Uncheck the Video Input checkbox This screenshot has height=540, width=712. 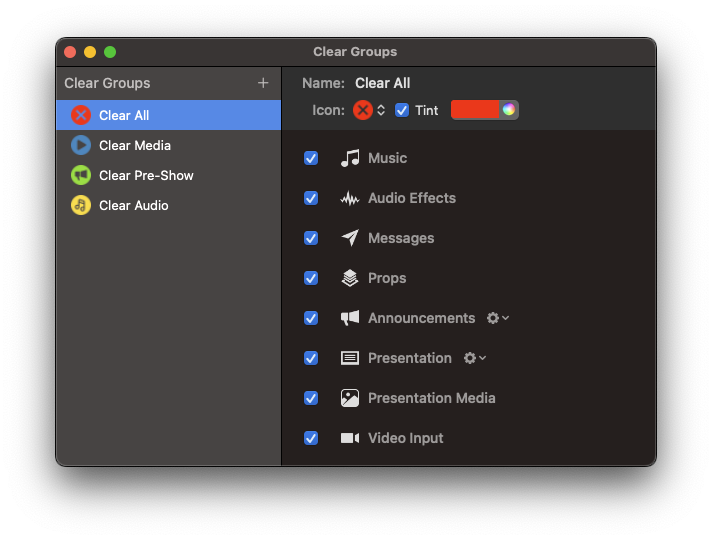pos(311,438)
